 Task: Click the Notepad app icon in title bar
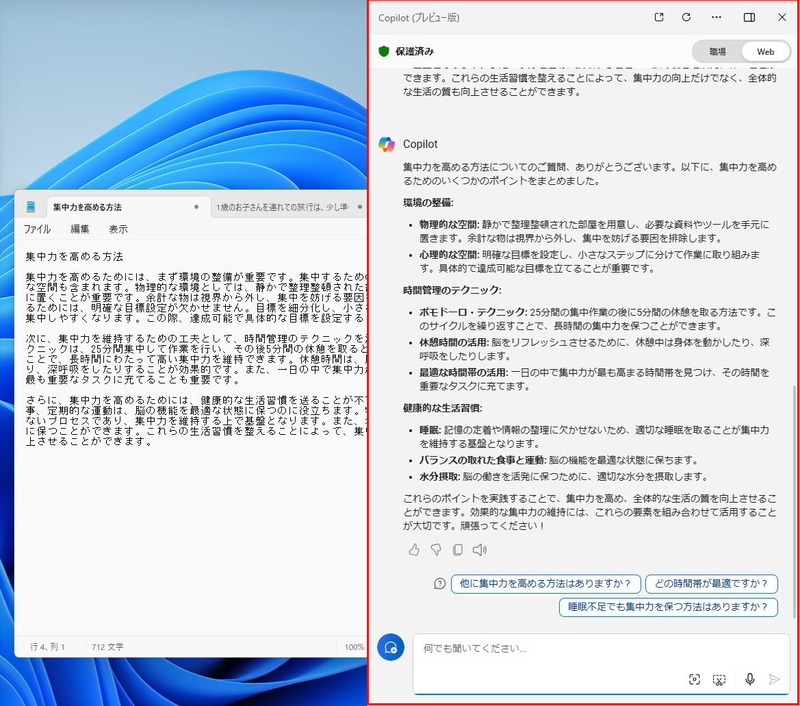pos(31,207)
